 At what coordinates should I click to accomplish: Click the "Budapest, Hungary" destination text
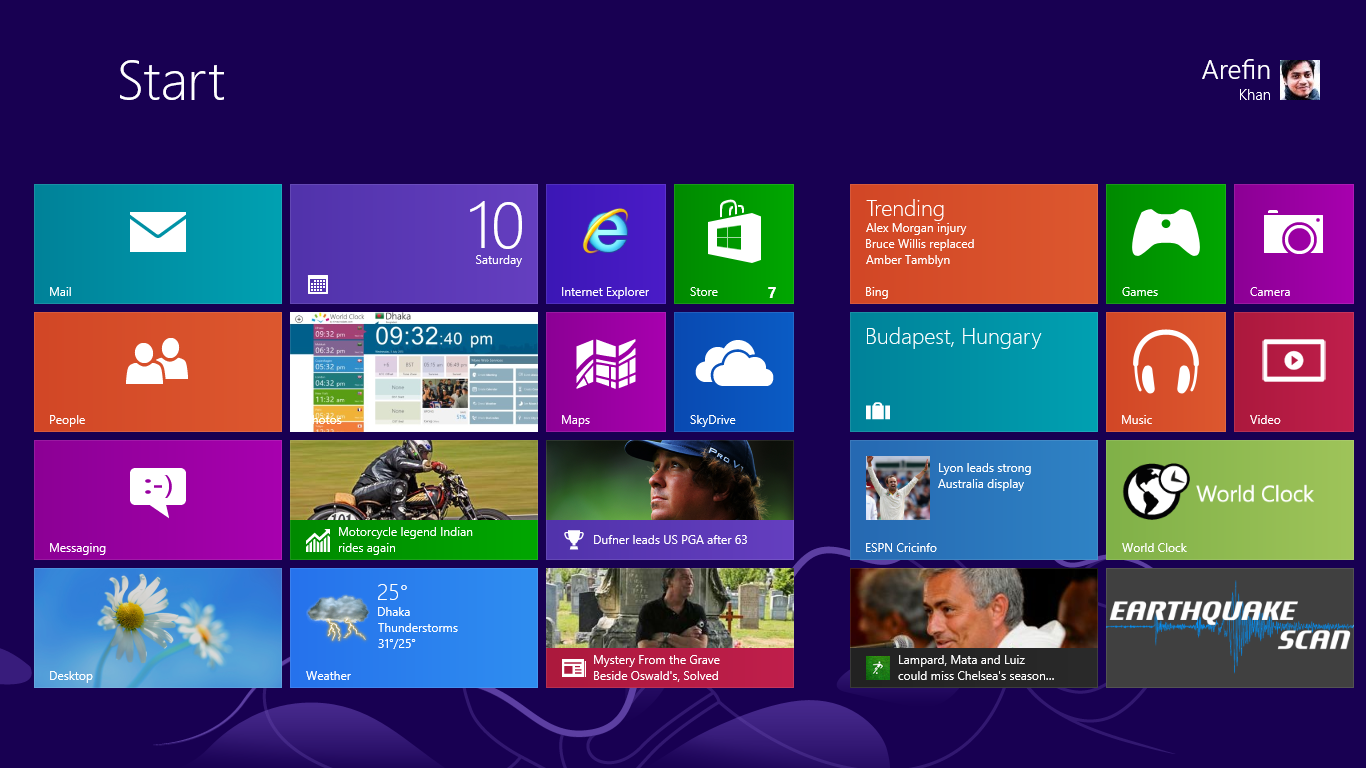click(x=953, y=338)
